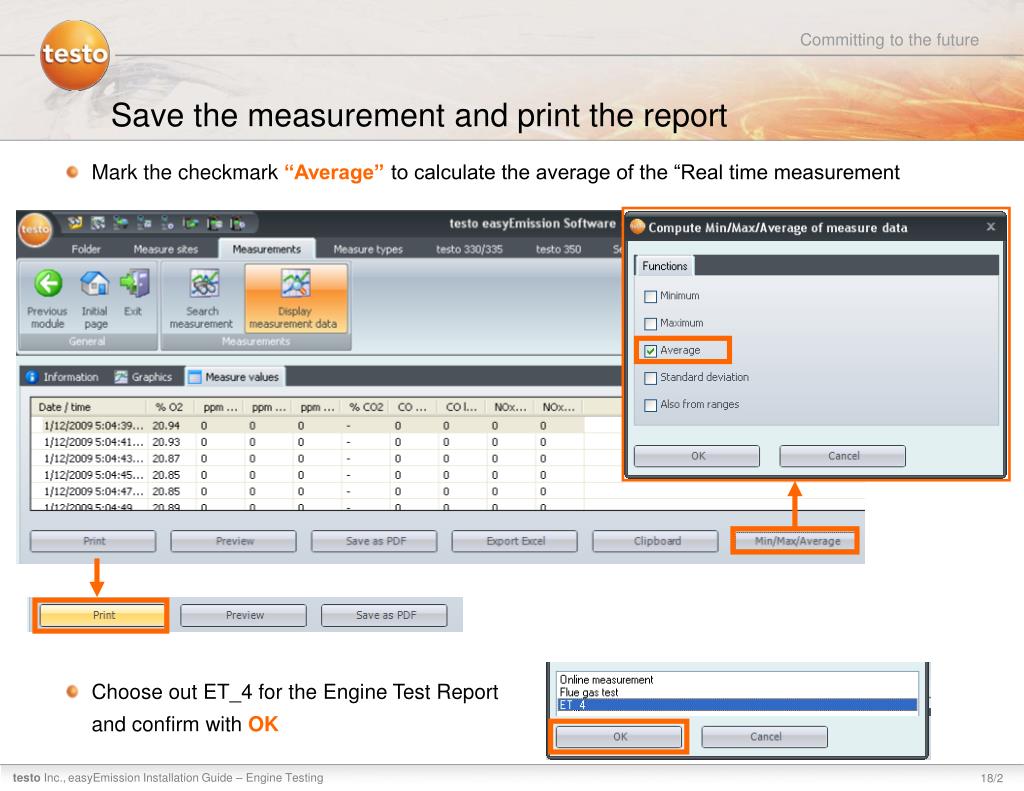This screenshot has height=791, width=1024.
Task: Open the testo orb application menu
Action: pyautogui.click(x=35, y=229)
